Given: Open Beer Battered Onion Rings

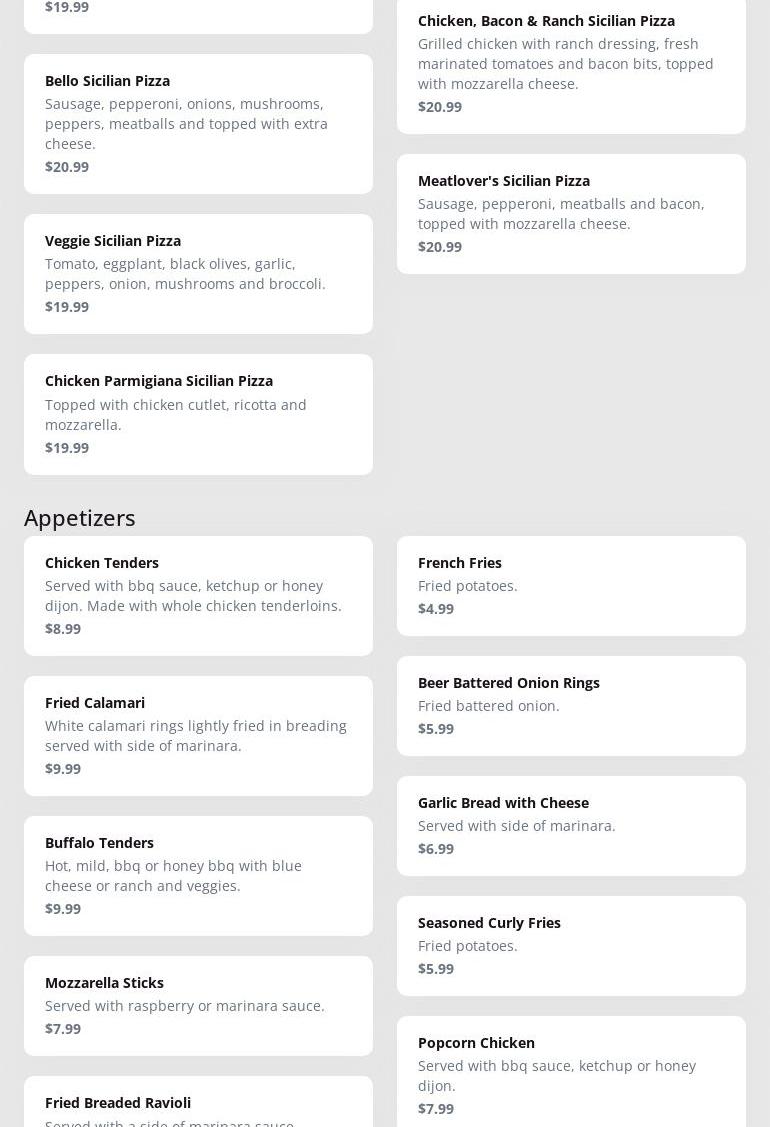Looking at the screenshot, I should click(571, 705).
